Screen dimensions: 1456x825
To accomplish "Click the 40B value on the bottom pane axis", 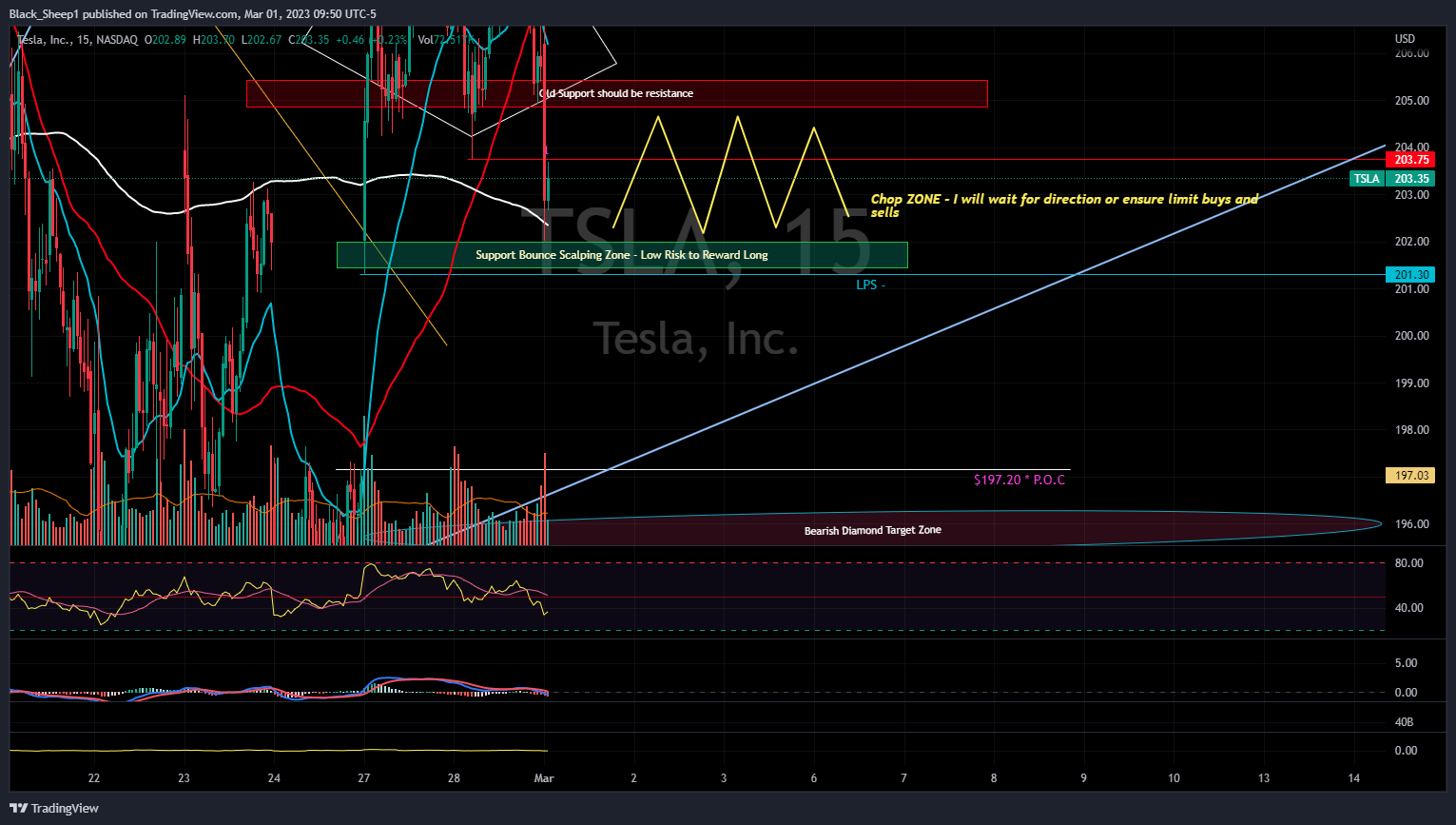I will click(1404, 722).
